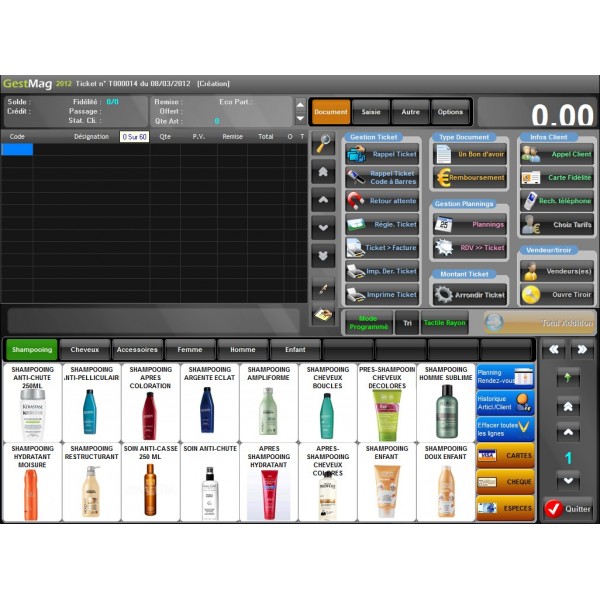The height and width of the screenshot is (600, 600).
Task: Click Quitter button
Action: click(568, 509)
